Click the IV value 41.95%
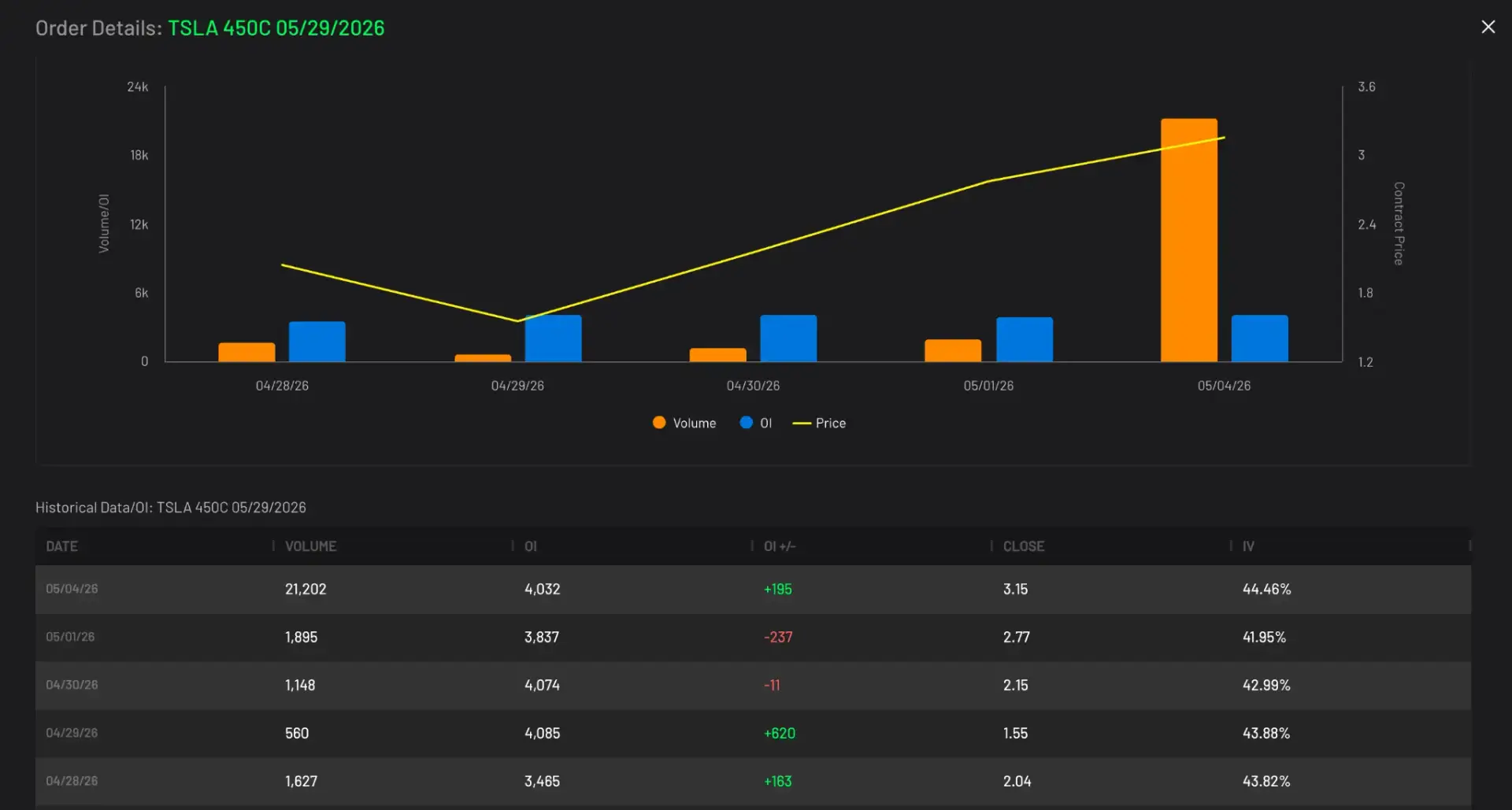The width and height of the screenshot is (1512, 810). pyautogui.click(x=1264, y=637)
